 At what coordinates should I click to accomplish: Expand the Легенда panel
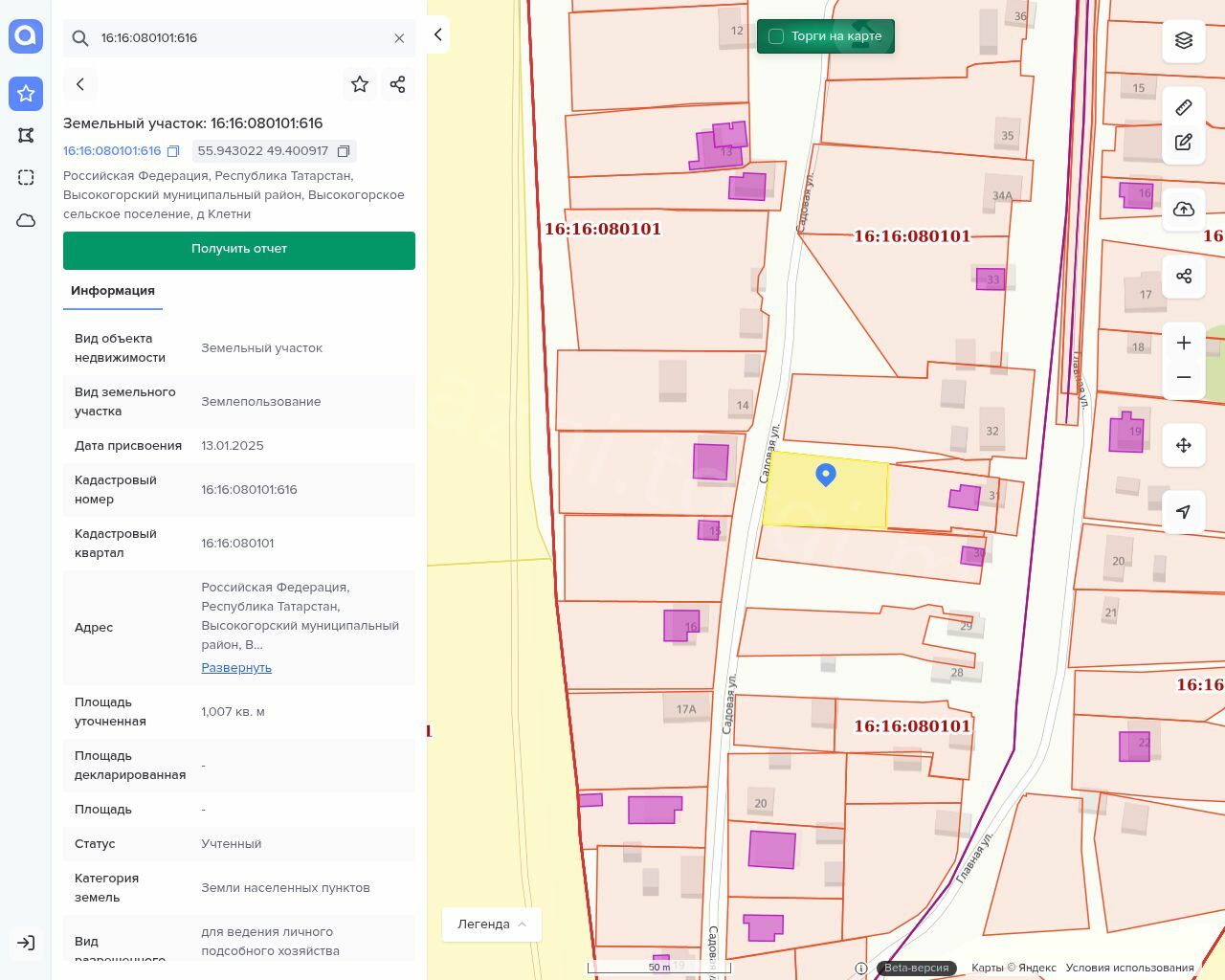[x=492, y=924]
